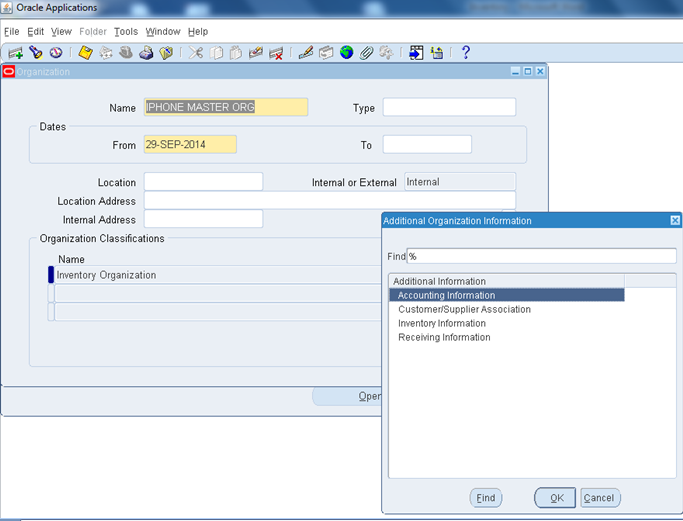Screen dimensions: 683x521
Task: Click the flashlight Find icon
Action: [36, 53]
